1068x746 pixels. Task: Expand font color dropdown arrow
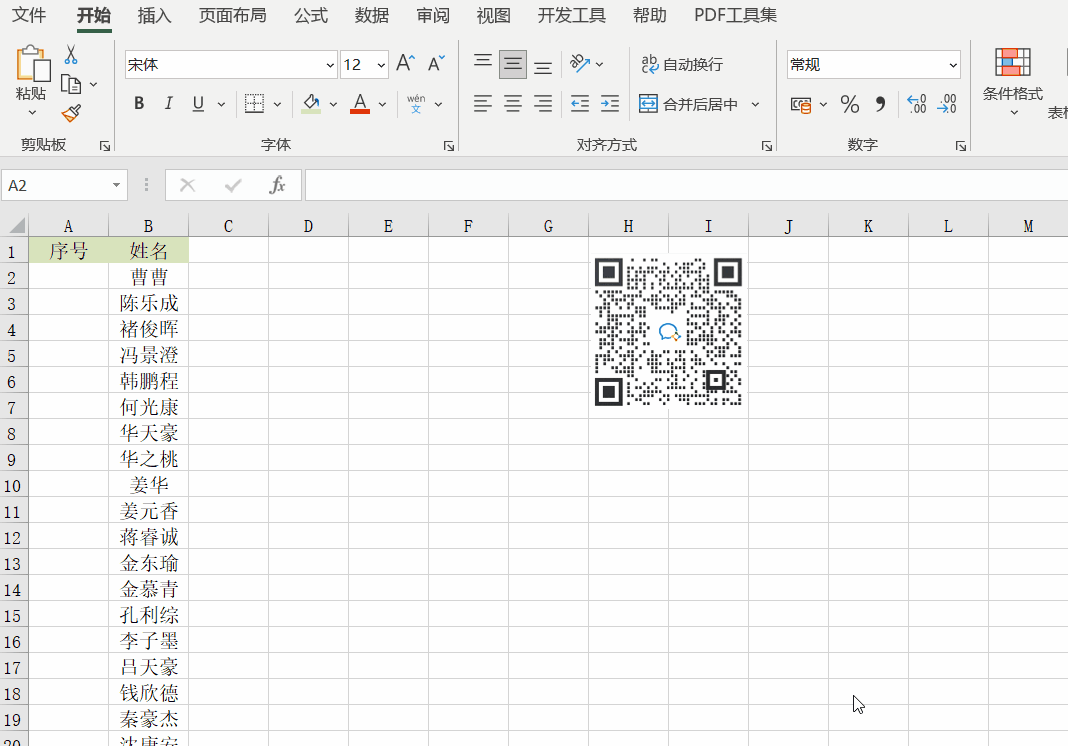[x=382, y=104]
